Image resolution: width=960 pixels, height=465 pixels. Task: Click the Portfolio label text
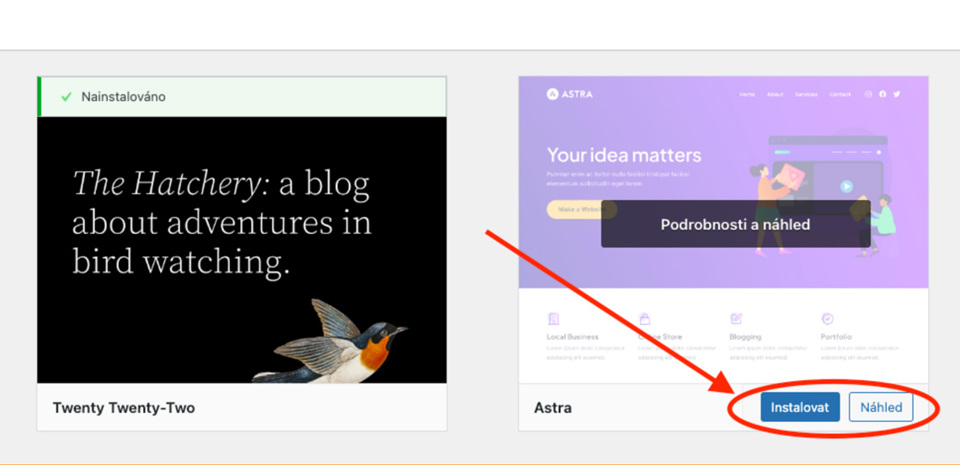836,337
